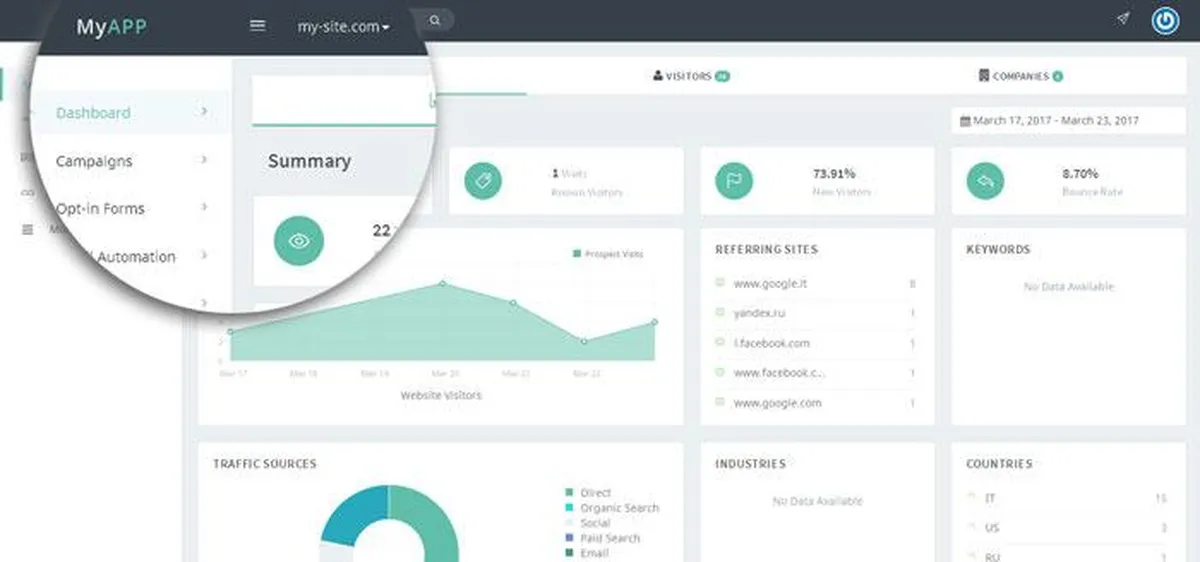Click the icon next to l.facebook.com
Viewport: 1200px width, 562px height.
[x=719, y=343]
